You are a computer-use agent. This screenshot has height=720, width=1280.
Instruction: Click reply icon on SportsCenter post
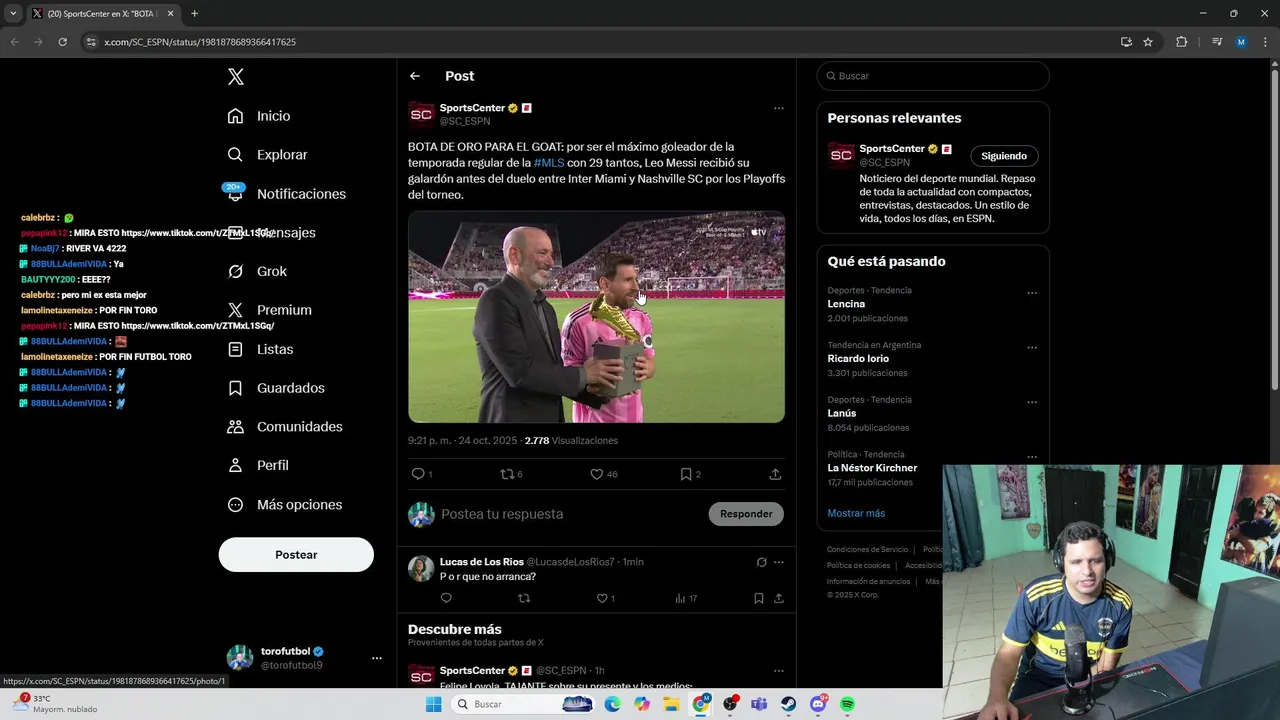pos(418,474)
